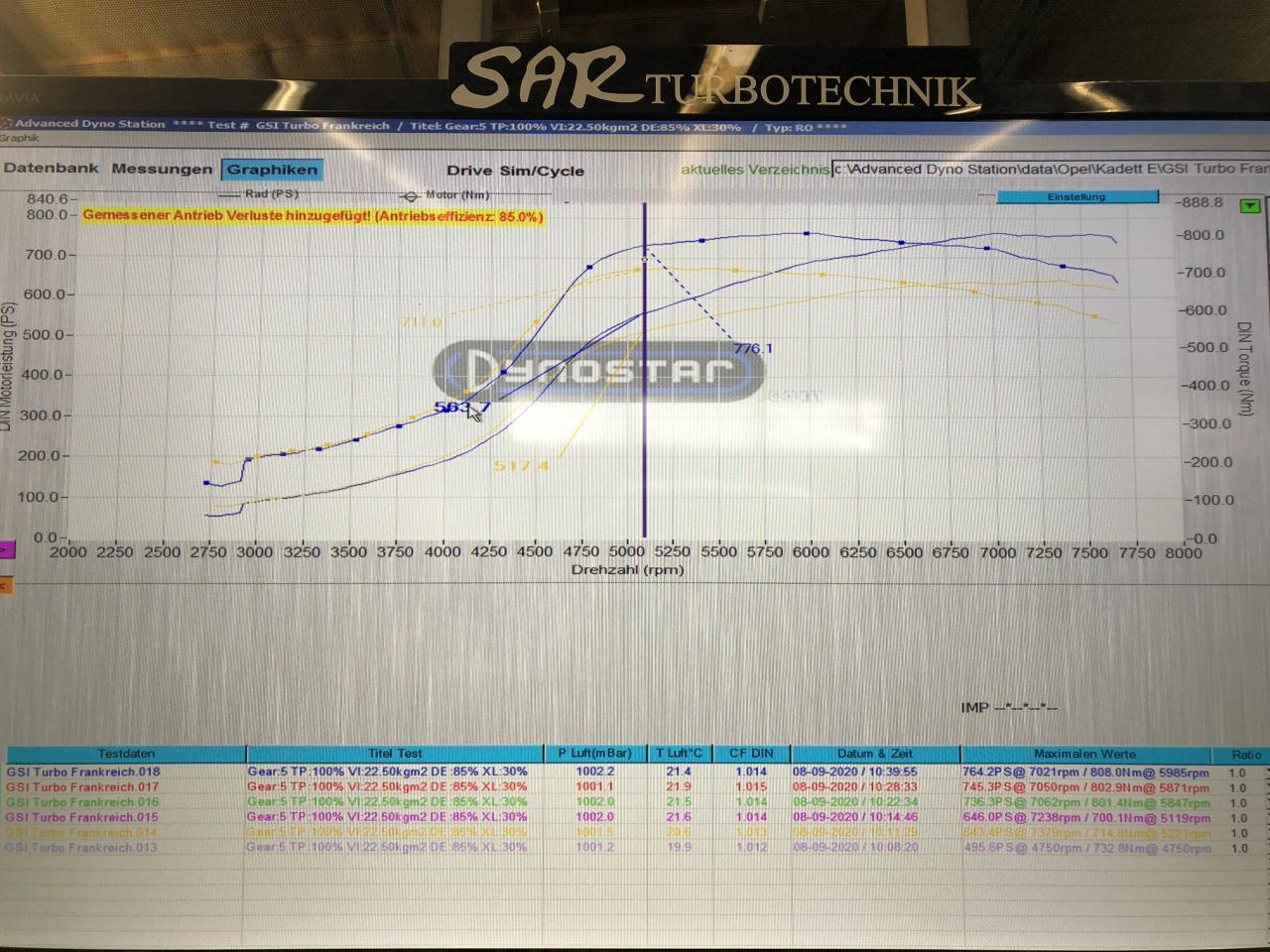Select the Graphiken tab
The height and width of the screenshot is (952, 1270).
click(x=272, y=171)
